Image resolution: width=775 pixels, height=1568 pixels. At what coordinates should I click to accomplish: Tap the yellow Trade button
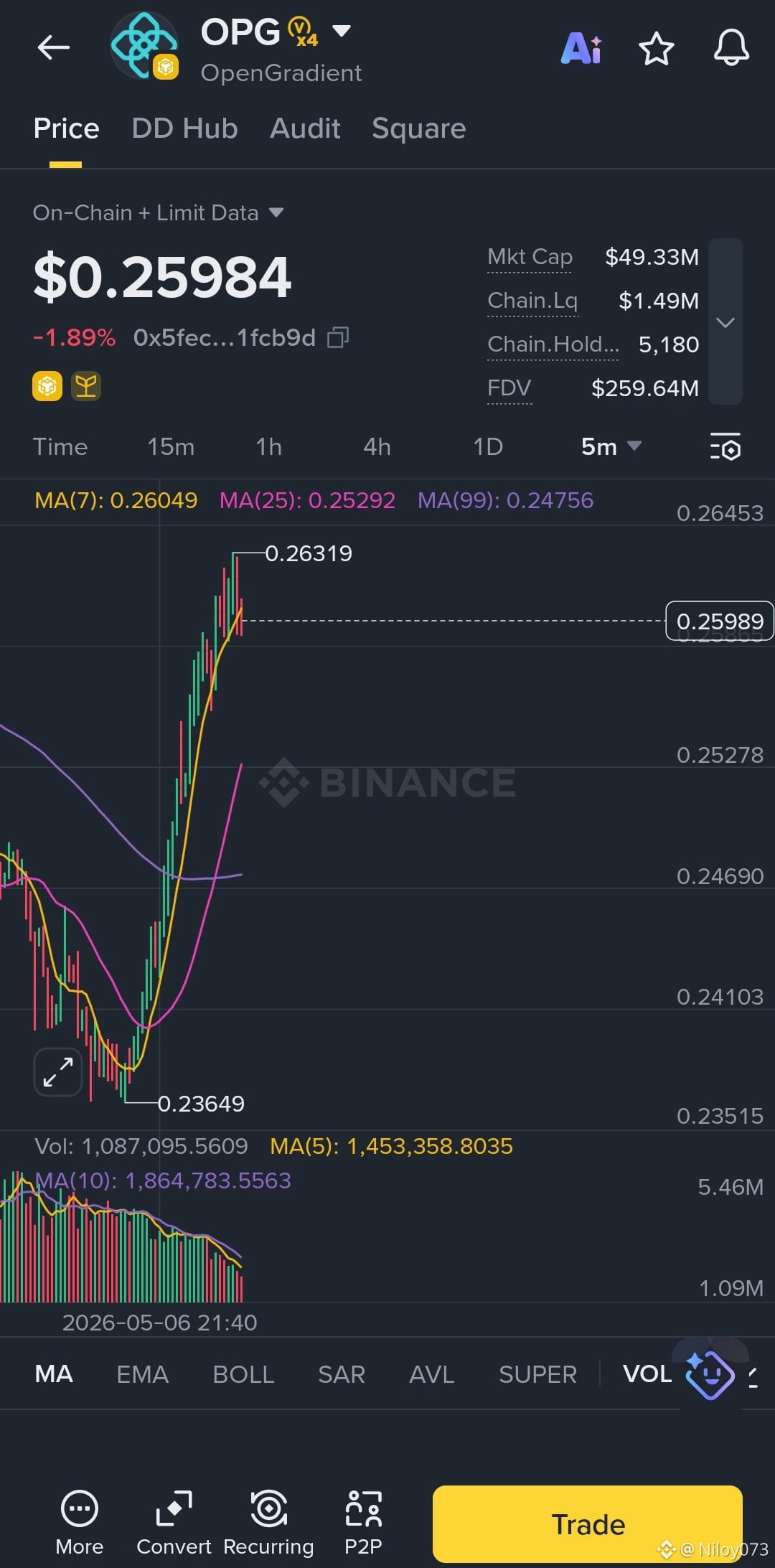(x=588, y=1524)
